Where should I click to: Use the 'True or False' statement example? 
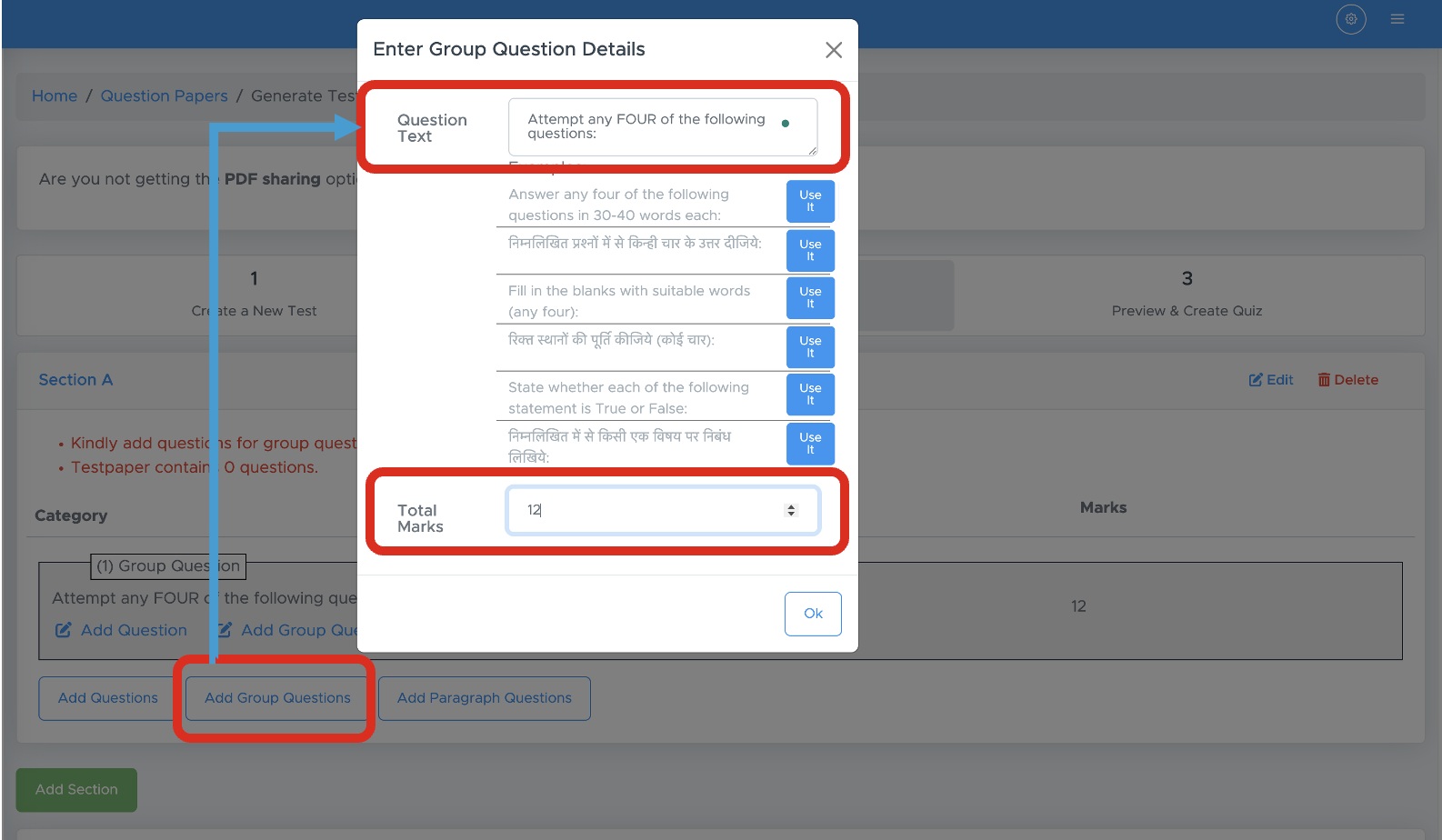tap(810, 394)
